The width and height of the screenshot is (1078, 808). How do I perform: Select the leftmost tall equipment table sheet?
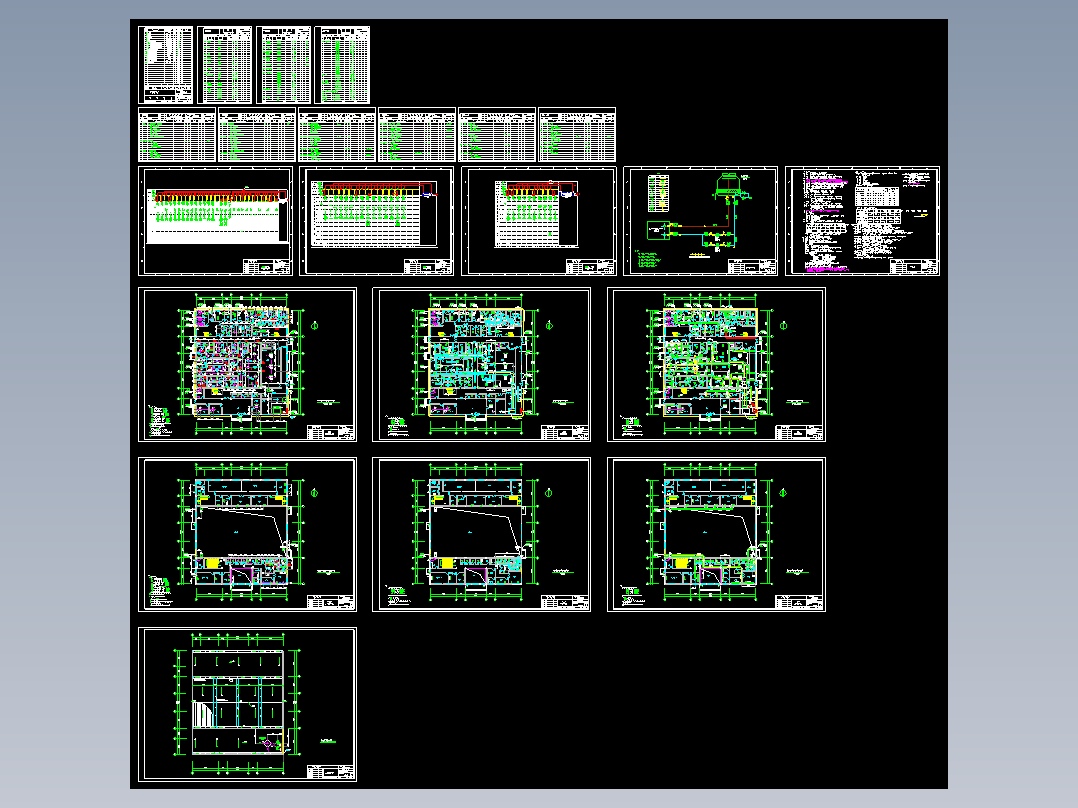(166, 65)
